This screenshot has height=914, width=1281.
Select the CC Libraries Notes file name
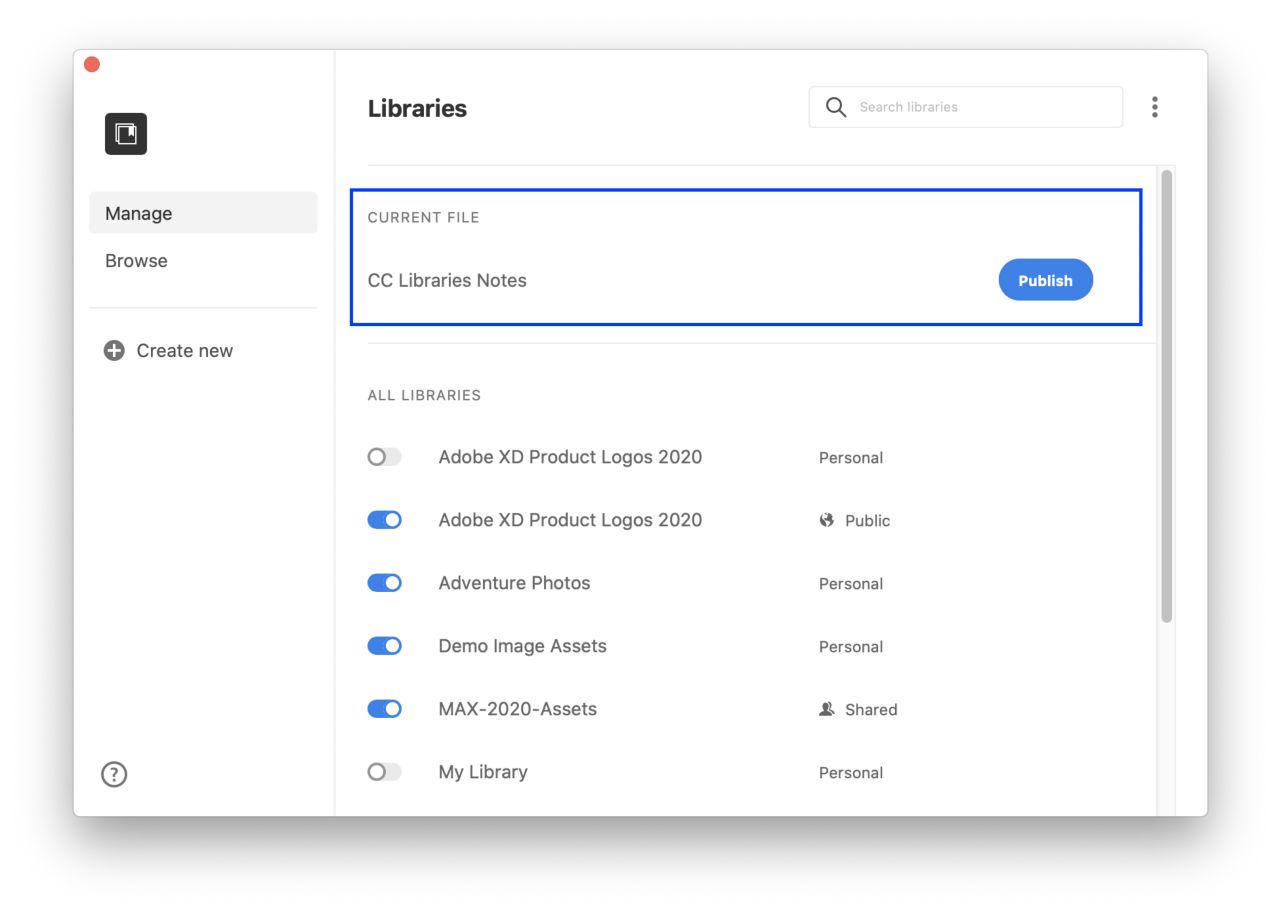[446, 280]
